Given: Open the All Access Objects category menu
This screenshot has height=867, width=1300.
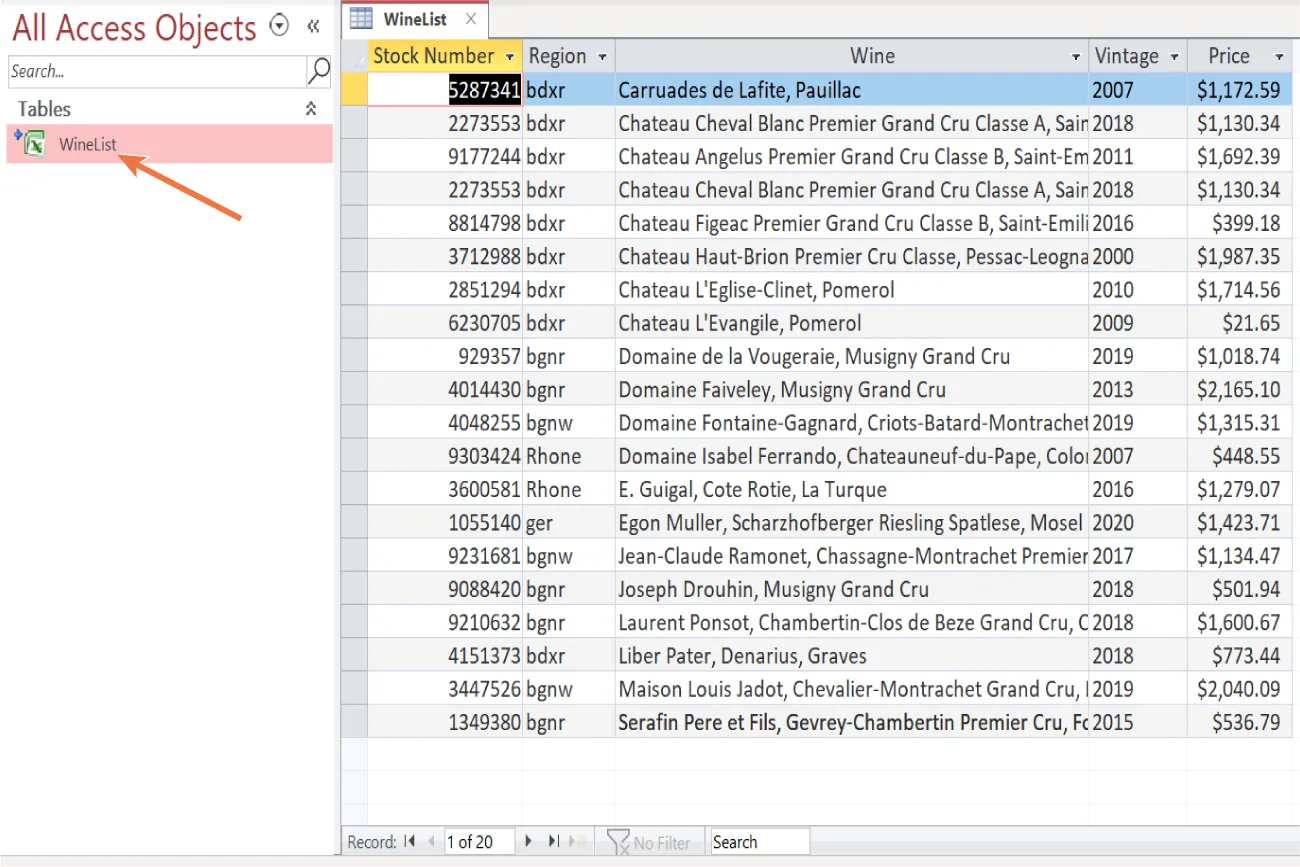Looking at the screenshot, I should click(279, 27).
